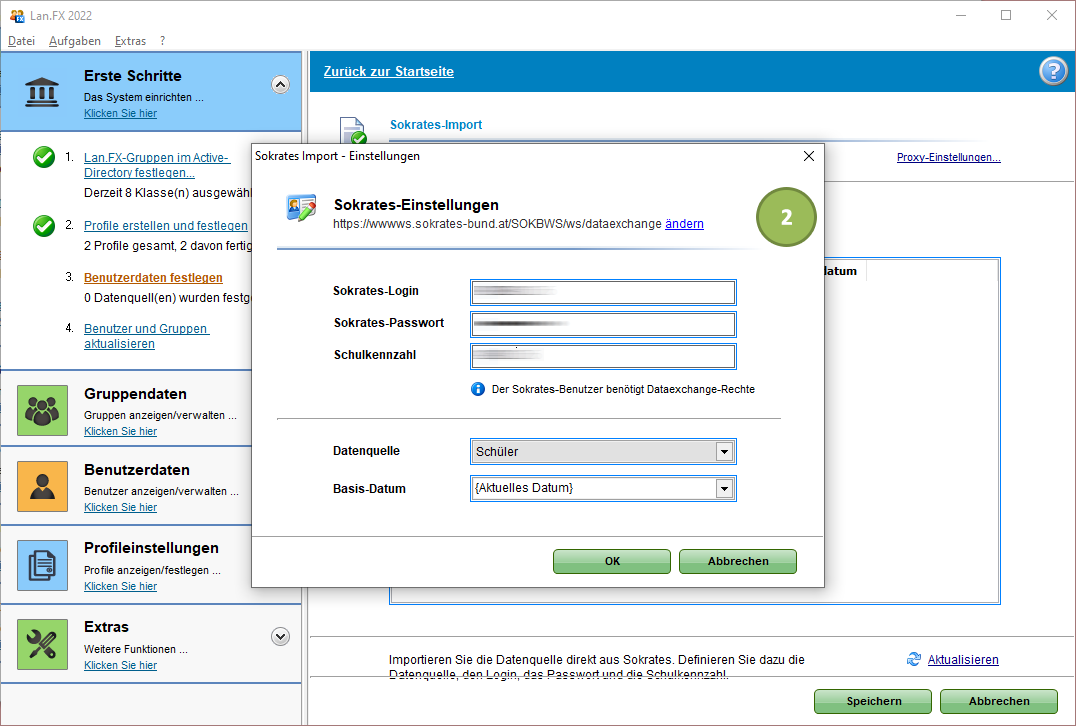
Task: Click the Extras tools icon
Action: point(43,644)
